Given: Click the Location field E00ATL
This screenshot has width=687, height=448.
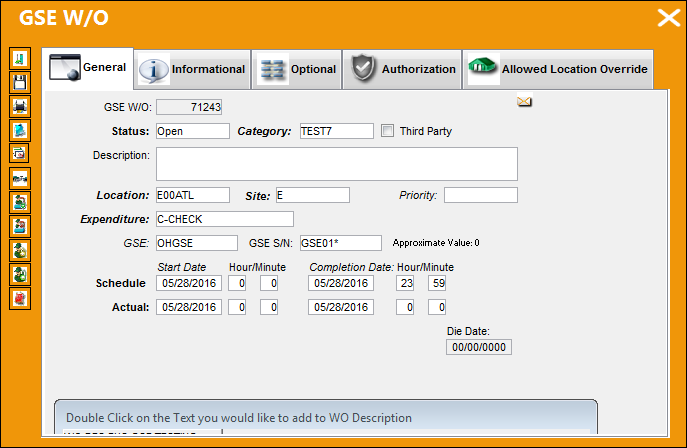Looking at the screenshot, I should coord(193,195).
